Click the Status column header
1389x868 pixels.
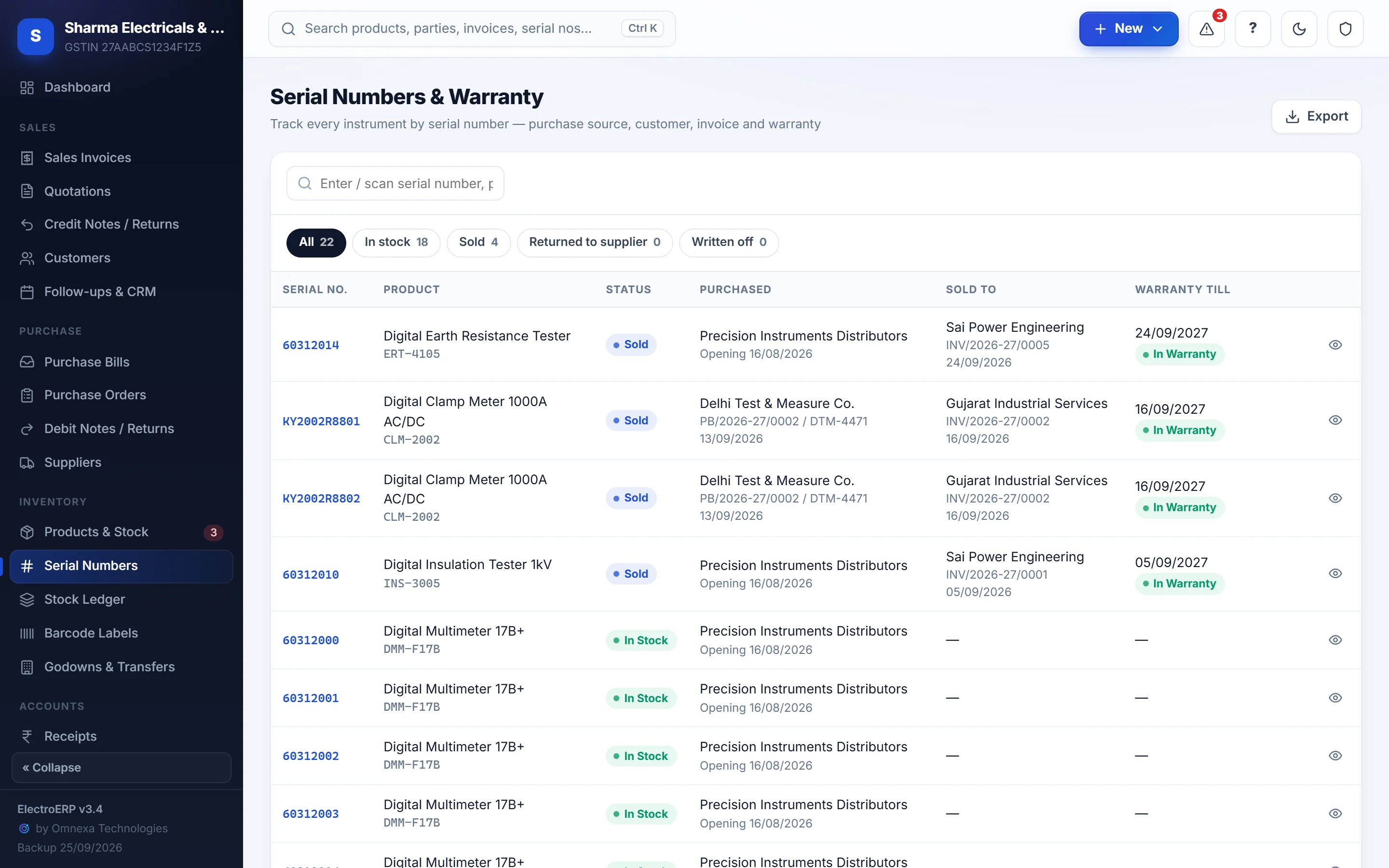coord(628,289)
